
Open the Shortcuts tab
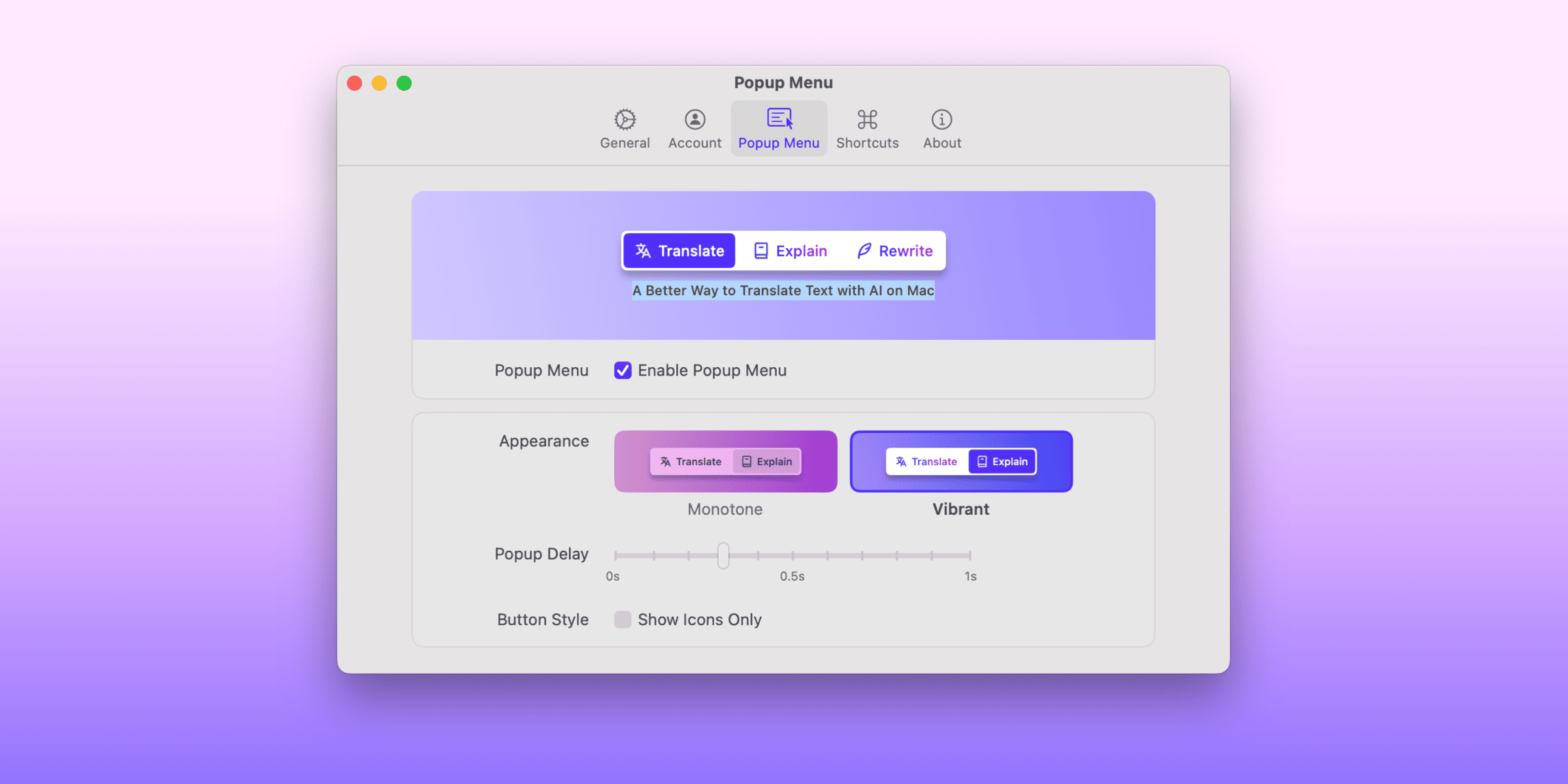[x=867, y=129]
